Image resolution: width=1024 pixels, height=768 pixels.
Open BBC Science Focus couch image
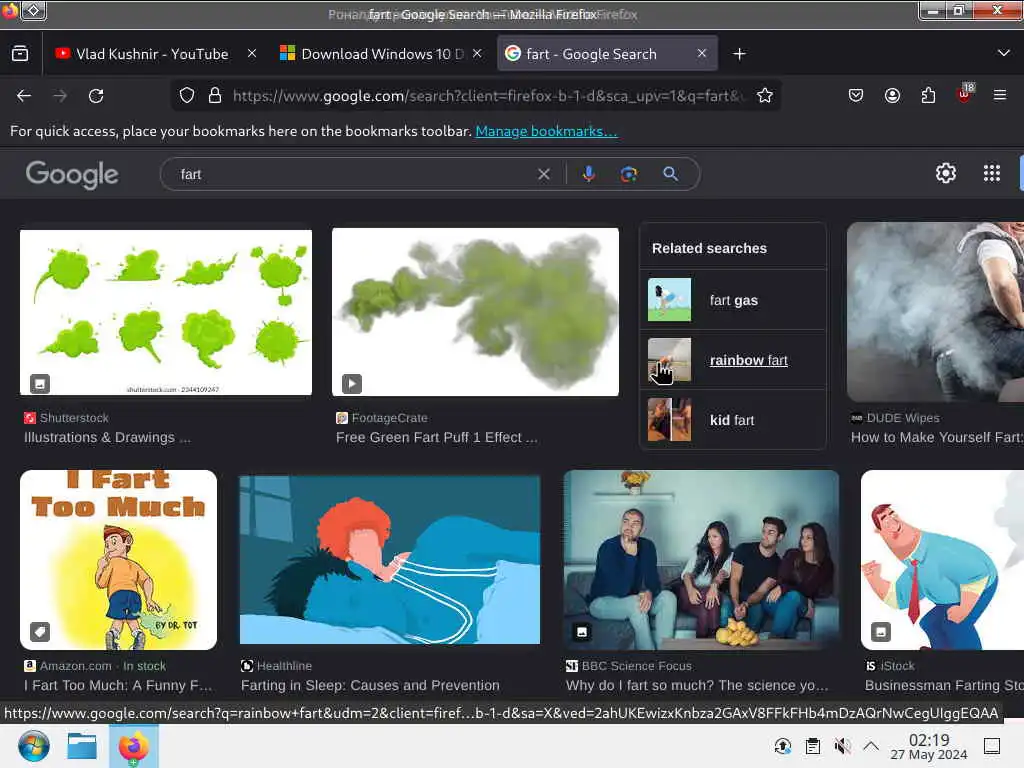tap(701, 560)
